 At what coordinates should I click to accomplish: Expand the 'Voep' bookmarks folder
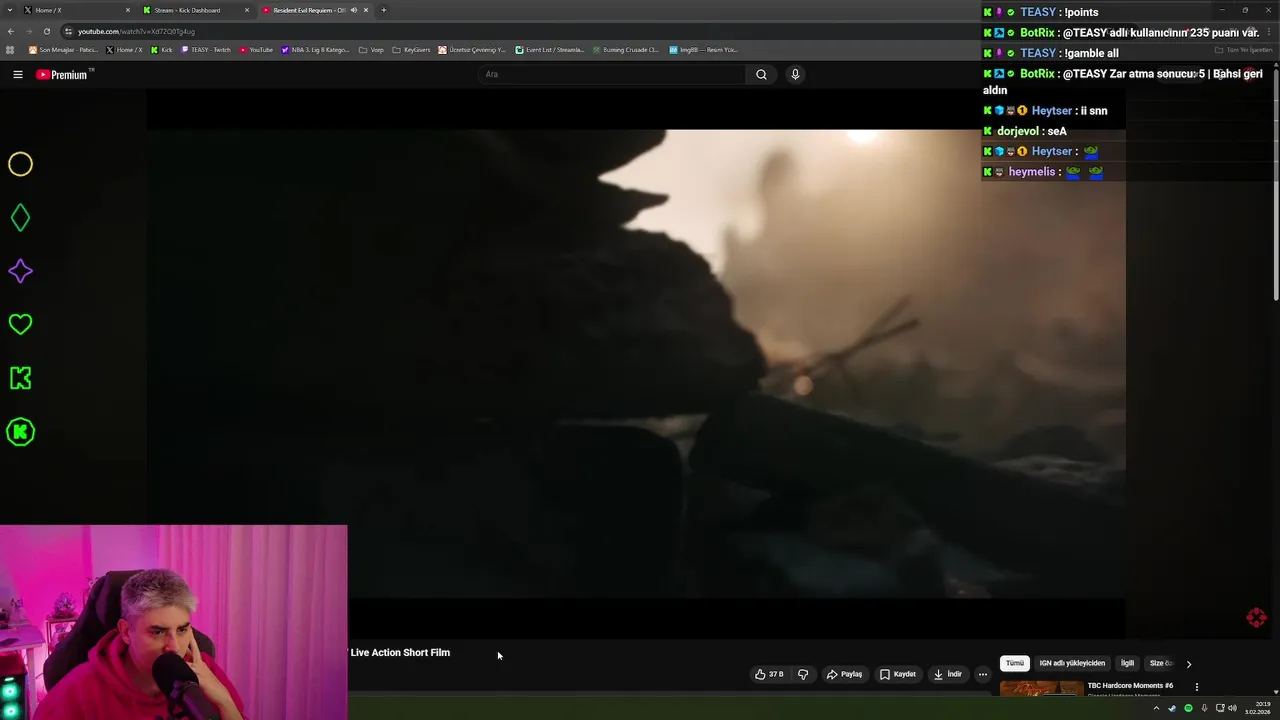pos(371,50)
